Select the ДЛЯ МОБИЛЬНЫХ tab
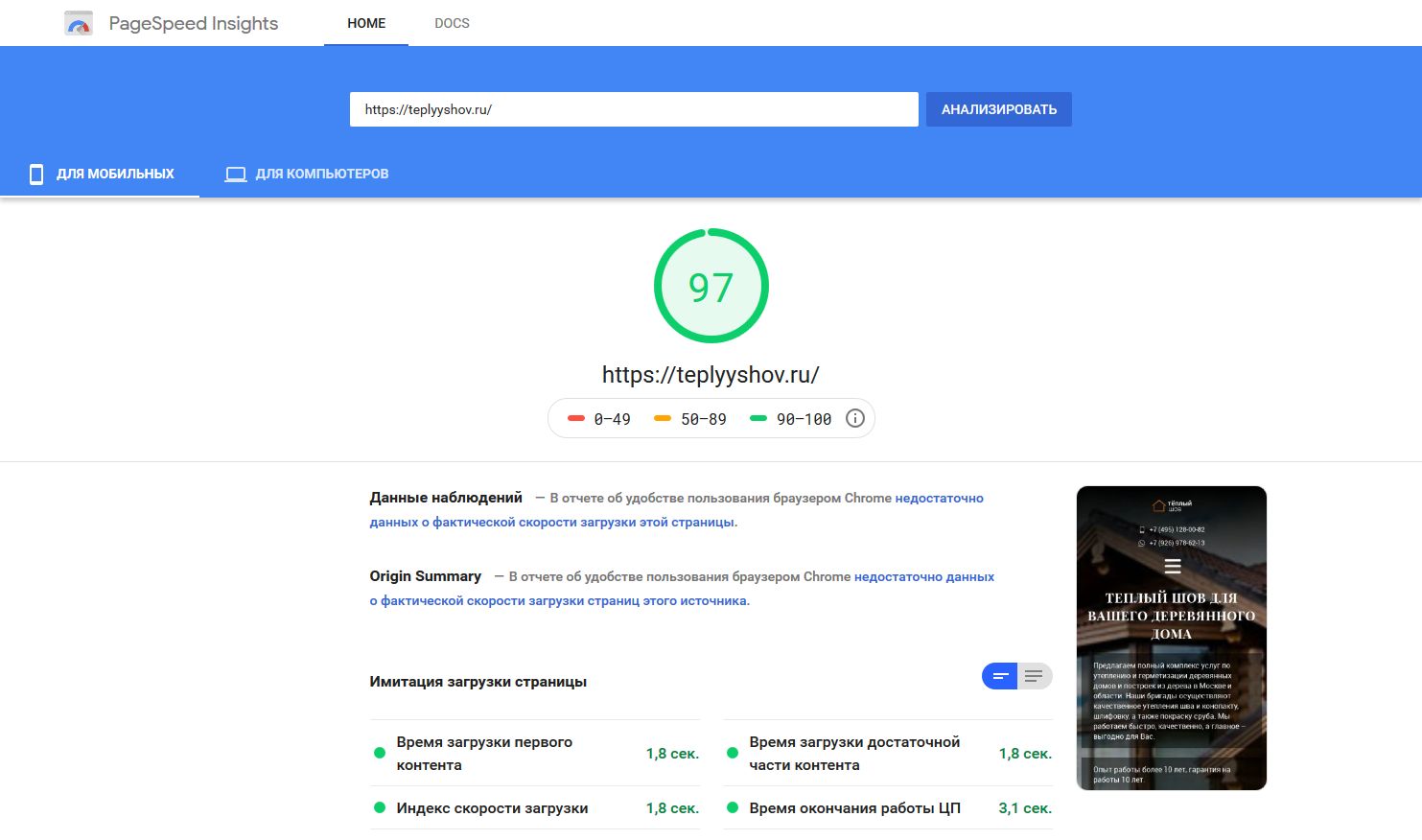This screenshot has height=840, width=1422. click(x=100, y=174)
